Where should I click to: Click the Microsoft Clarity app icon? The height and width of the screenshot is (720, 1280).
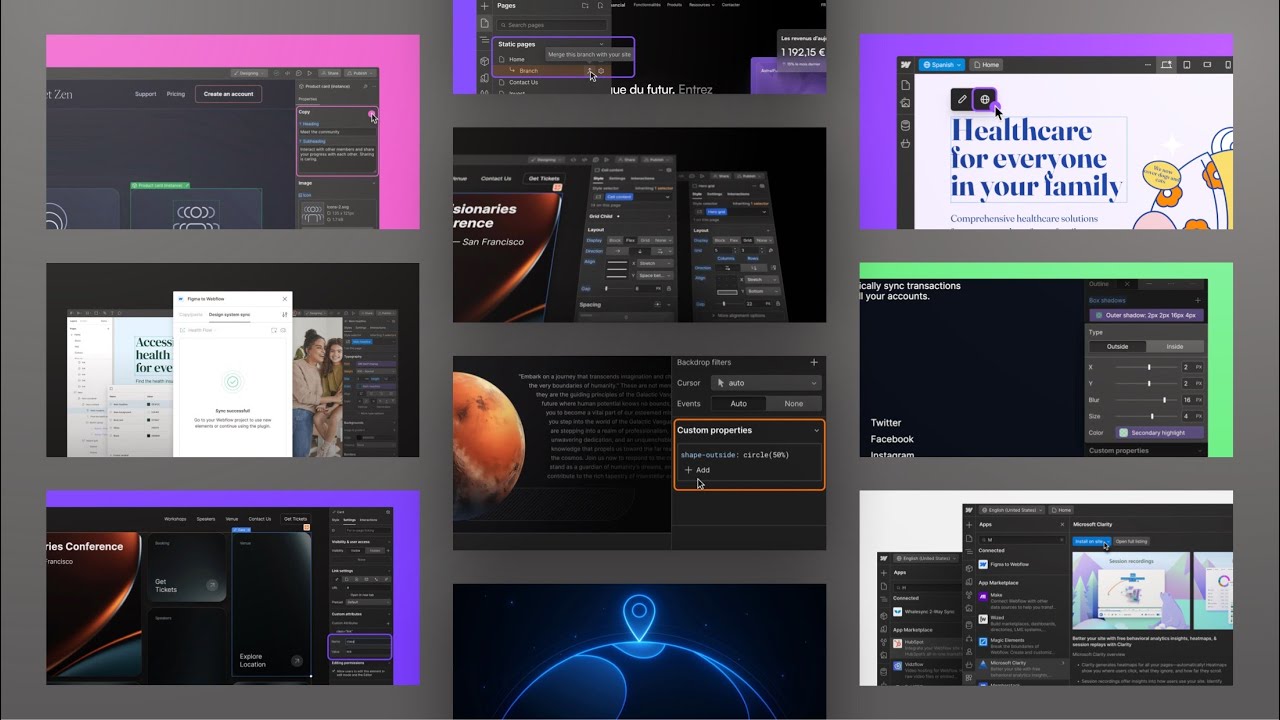(983, 664)
